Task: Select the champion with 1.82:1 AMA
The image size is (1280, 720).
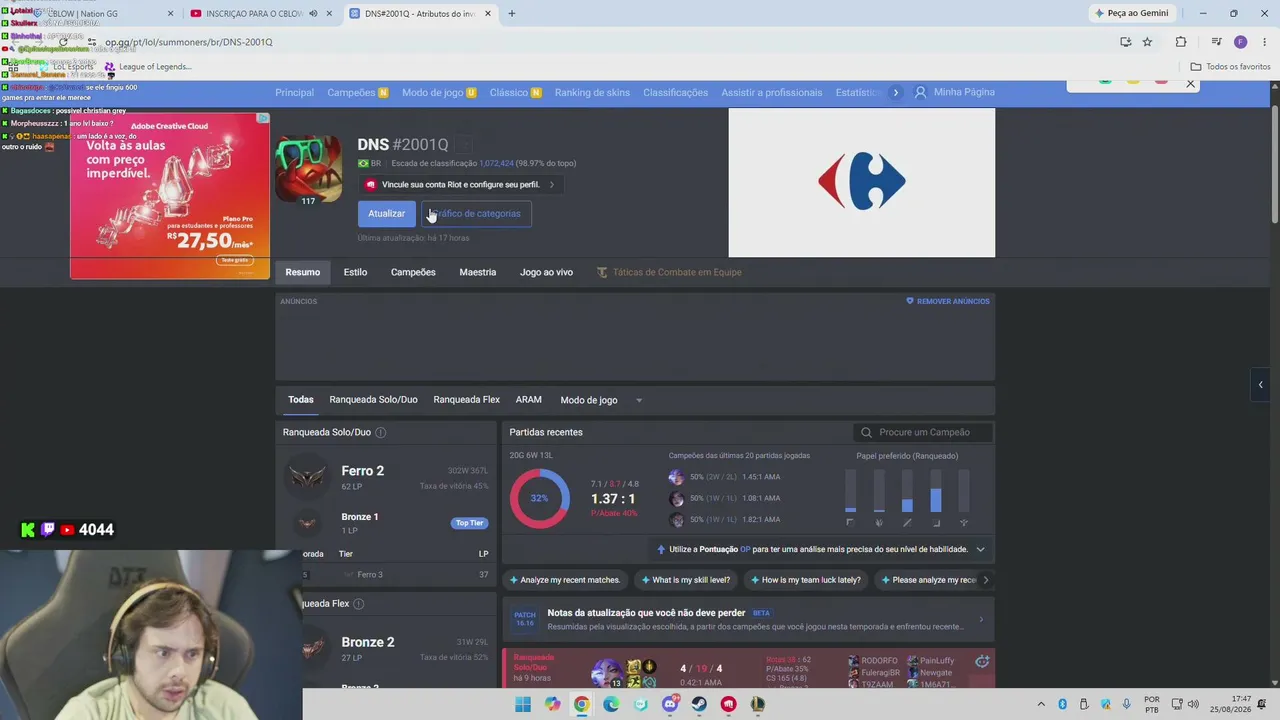Action: pos(677,520)
